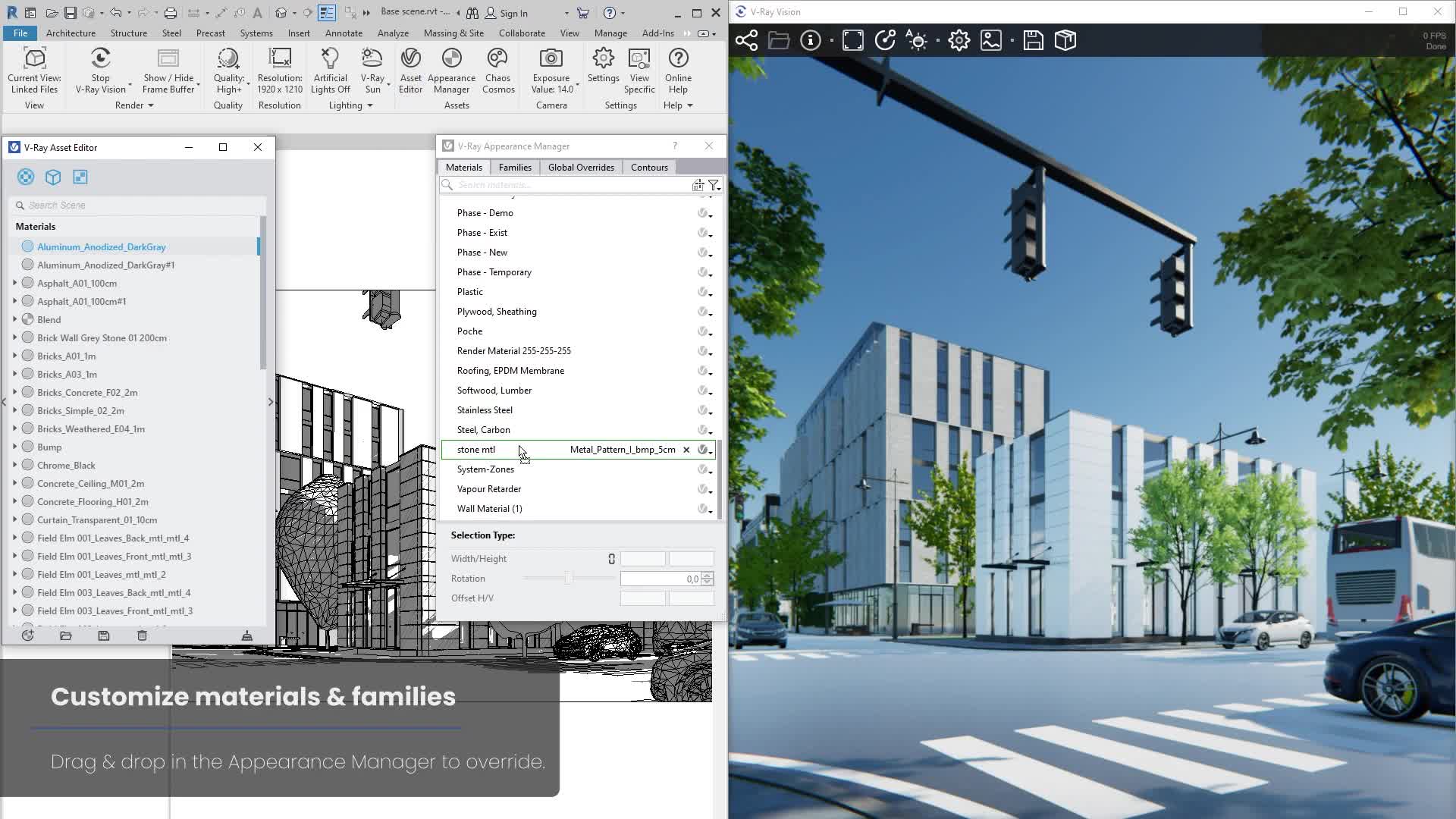Click the 3D package export icon in V-Ray Vision

pyautogui.click(x=1065, y=40)
